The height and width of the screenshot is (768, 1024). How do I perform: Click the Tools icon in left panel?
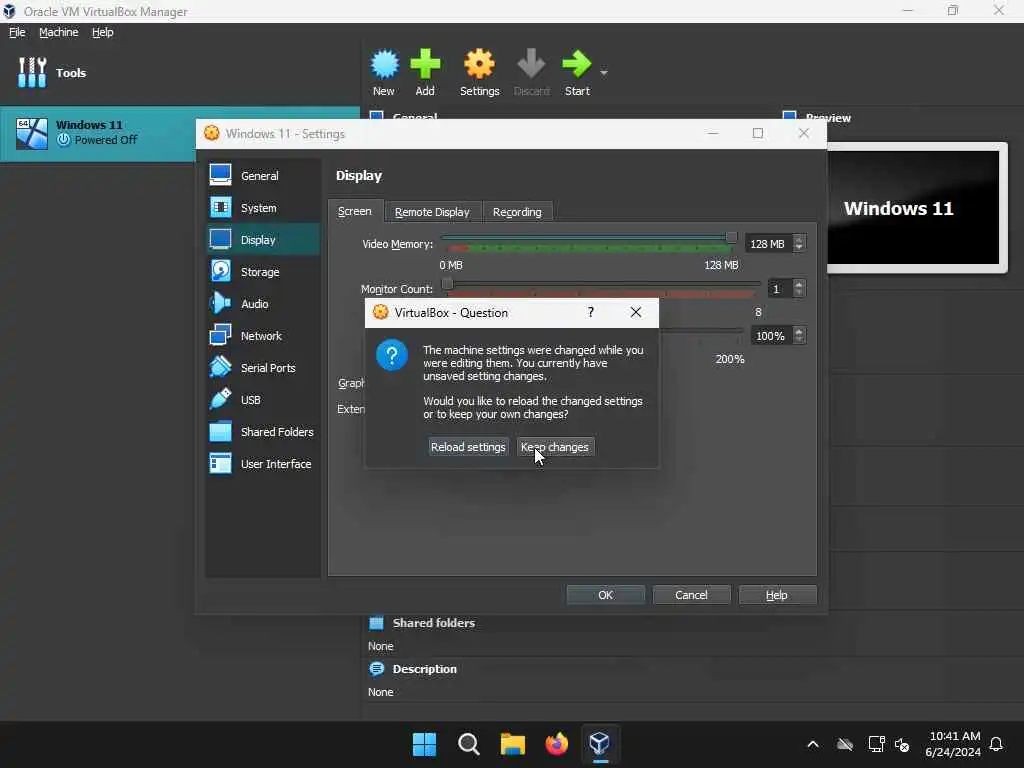32,72
